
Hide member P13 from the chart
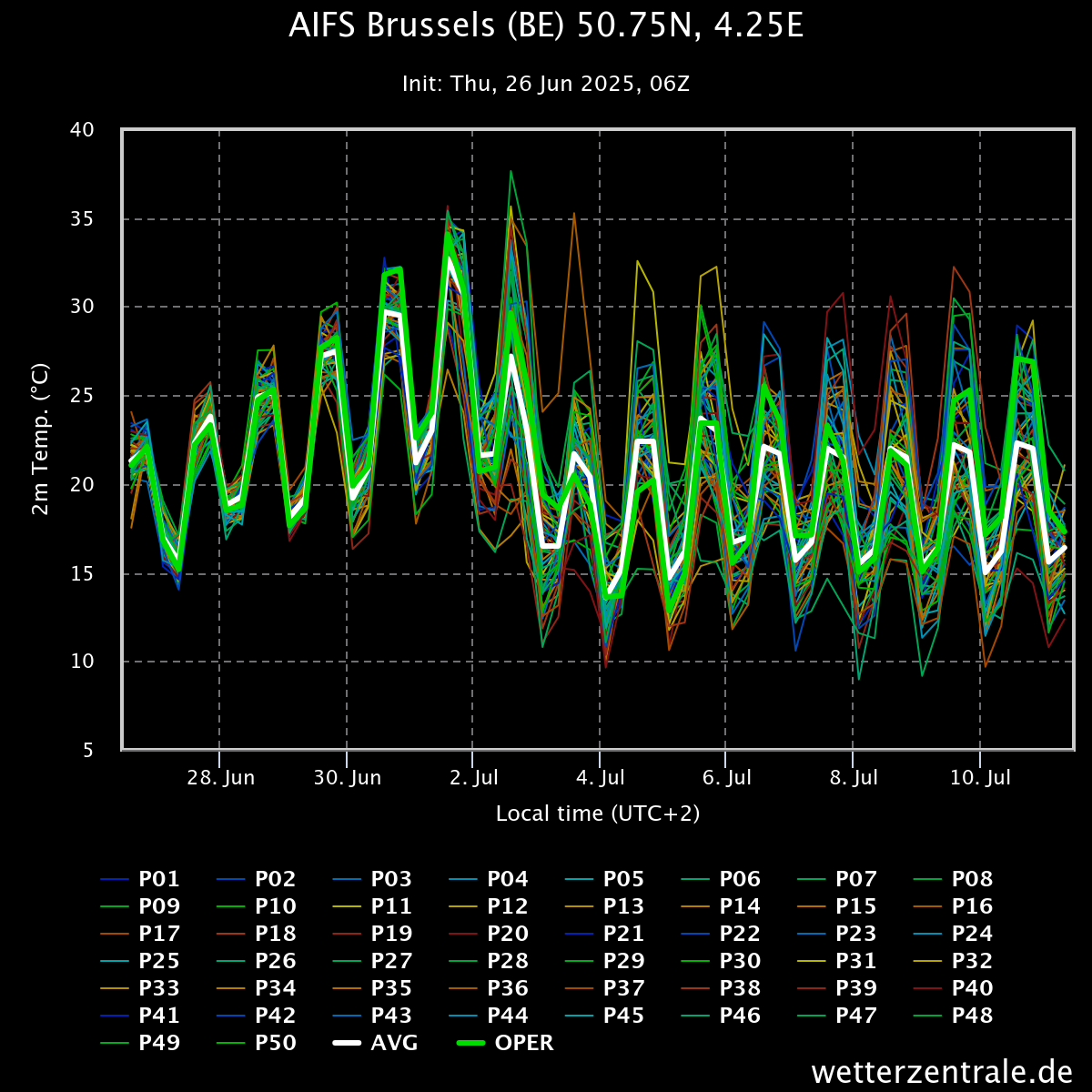[x=605, y=906]
